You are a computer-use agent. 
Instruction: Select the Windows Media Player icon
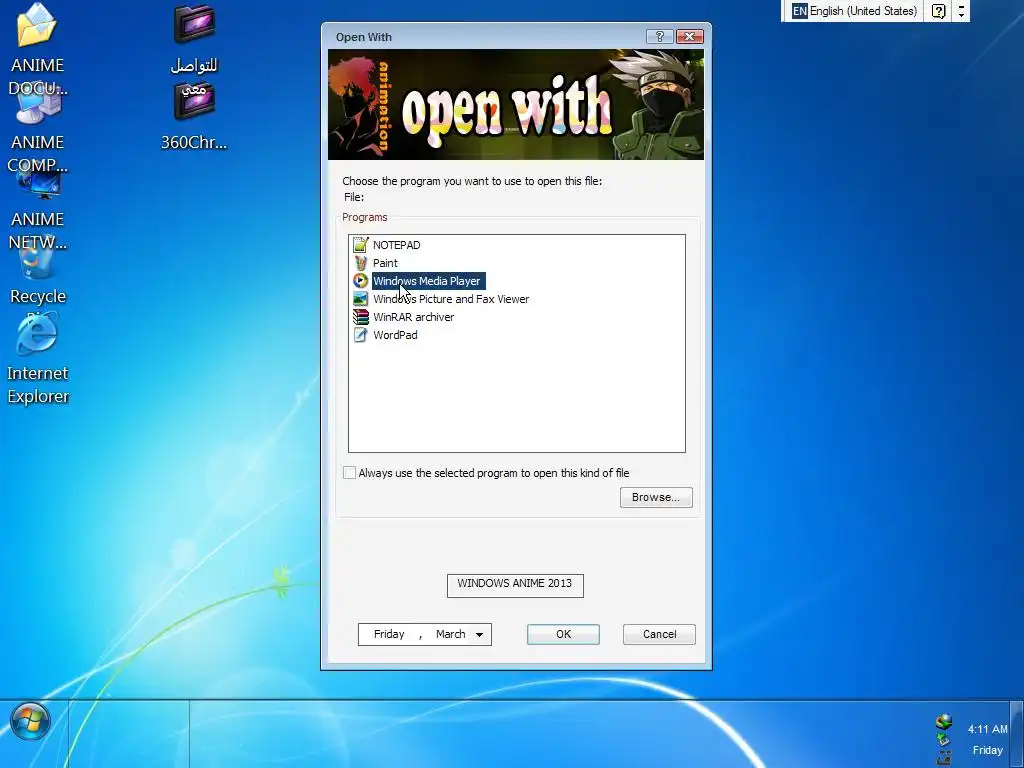360,281
